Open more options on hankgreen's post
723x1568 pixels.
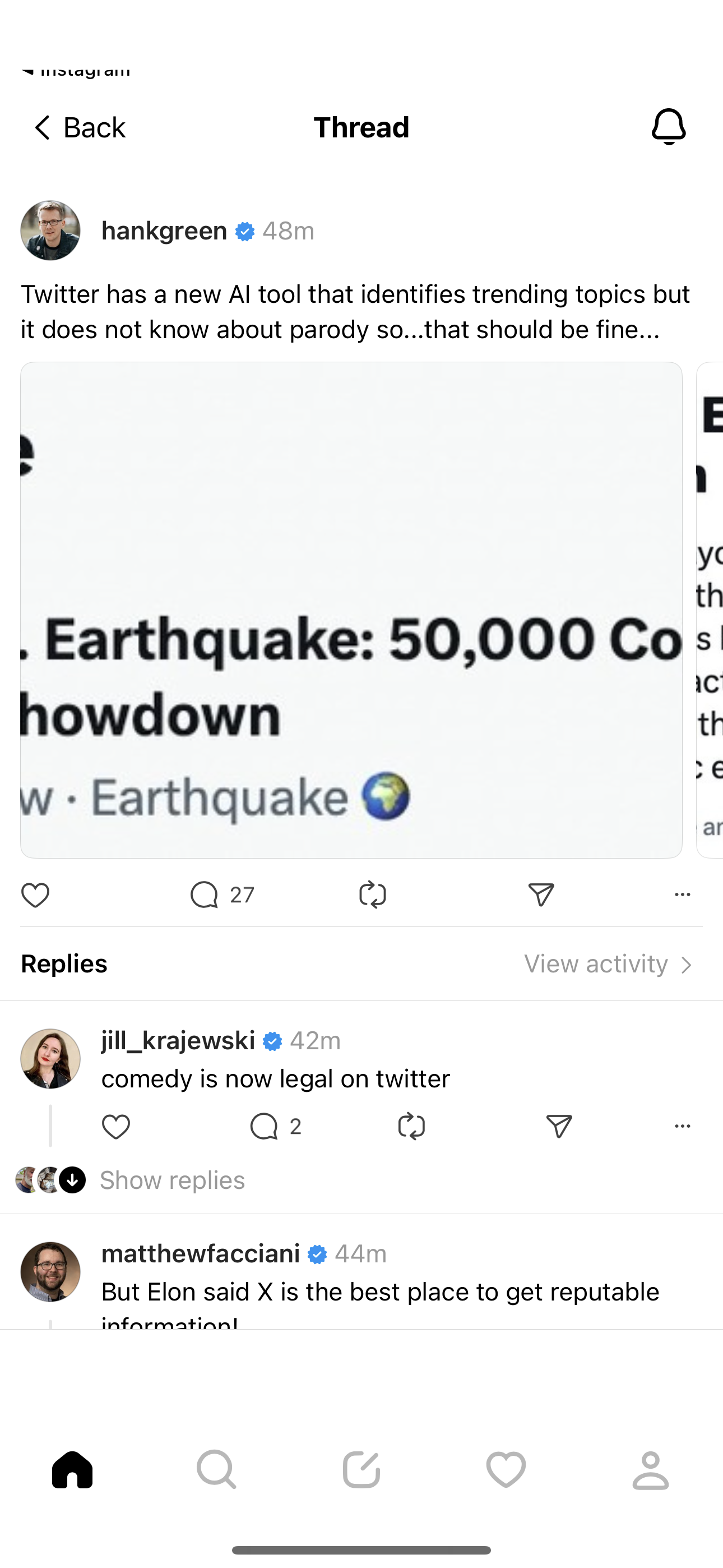point(682,894)
